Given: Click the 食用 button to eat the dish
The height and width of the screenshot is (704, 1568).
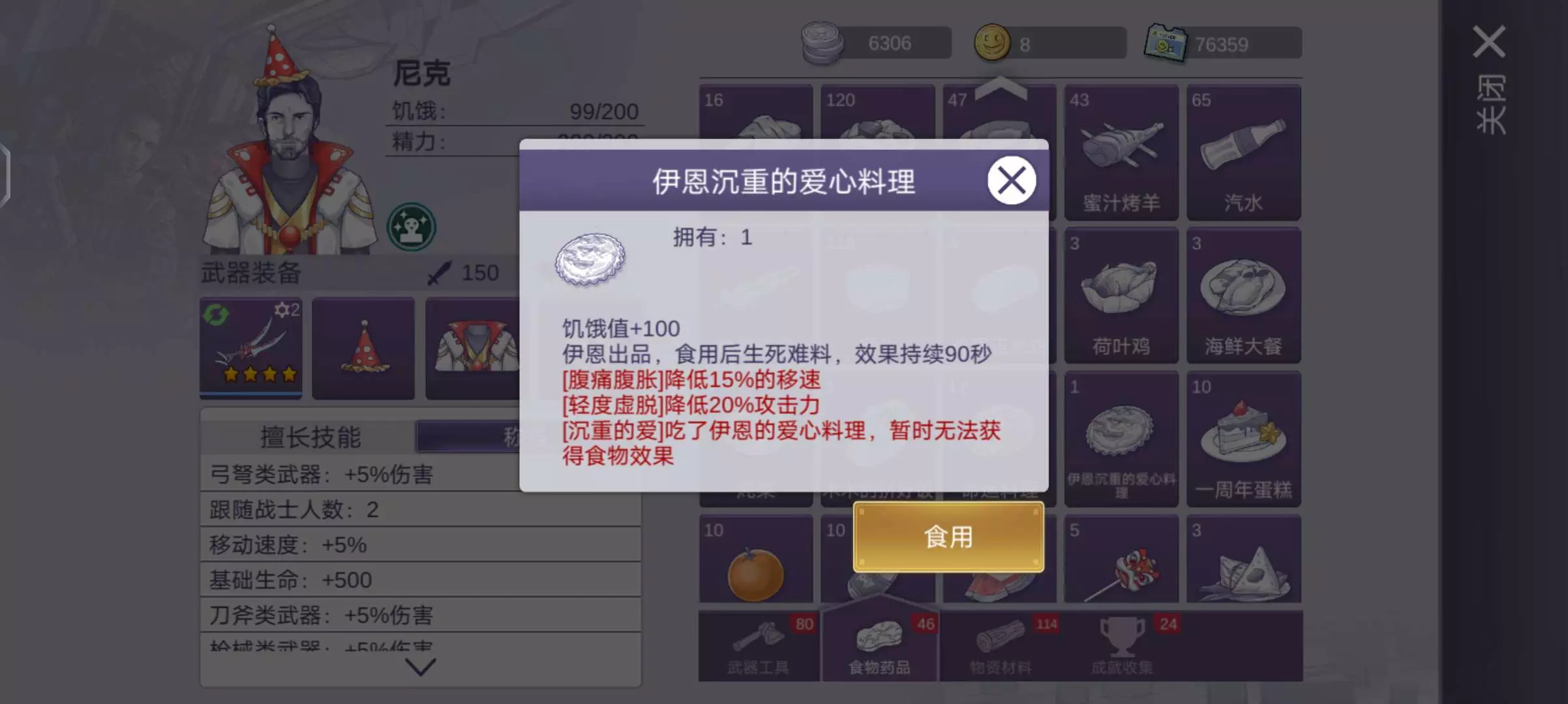Looking at the screenshot, I should click(948, 537).
